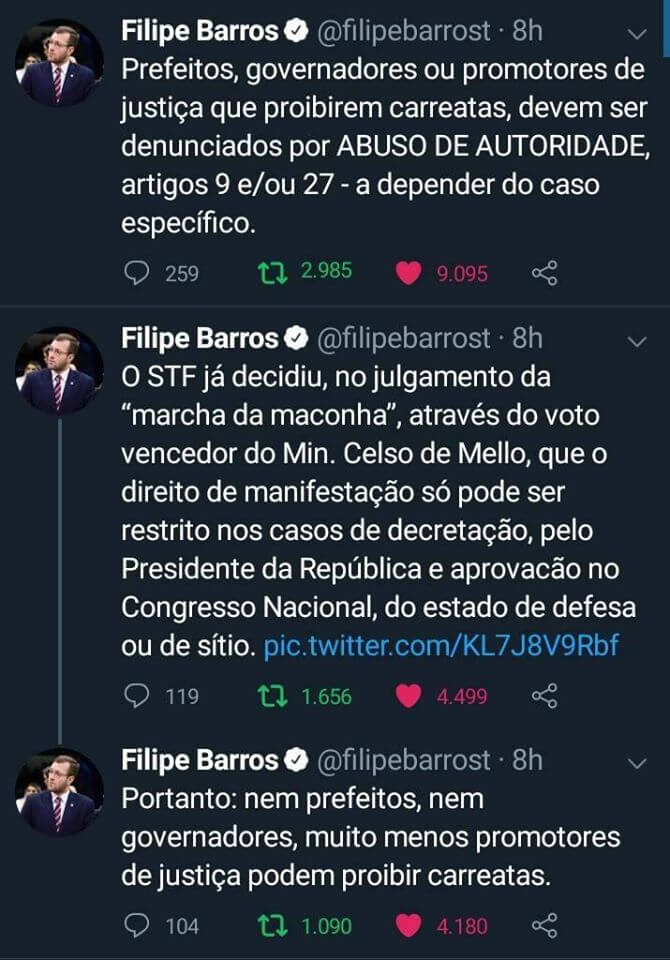Share the STF marcha da maconha tweet

click(544, 696)
